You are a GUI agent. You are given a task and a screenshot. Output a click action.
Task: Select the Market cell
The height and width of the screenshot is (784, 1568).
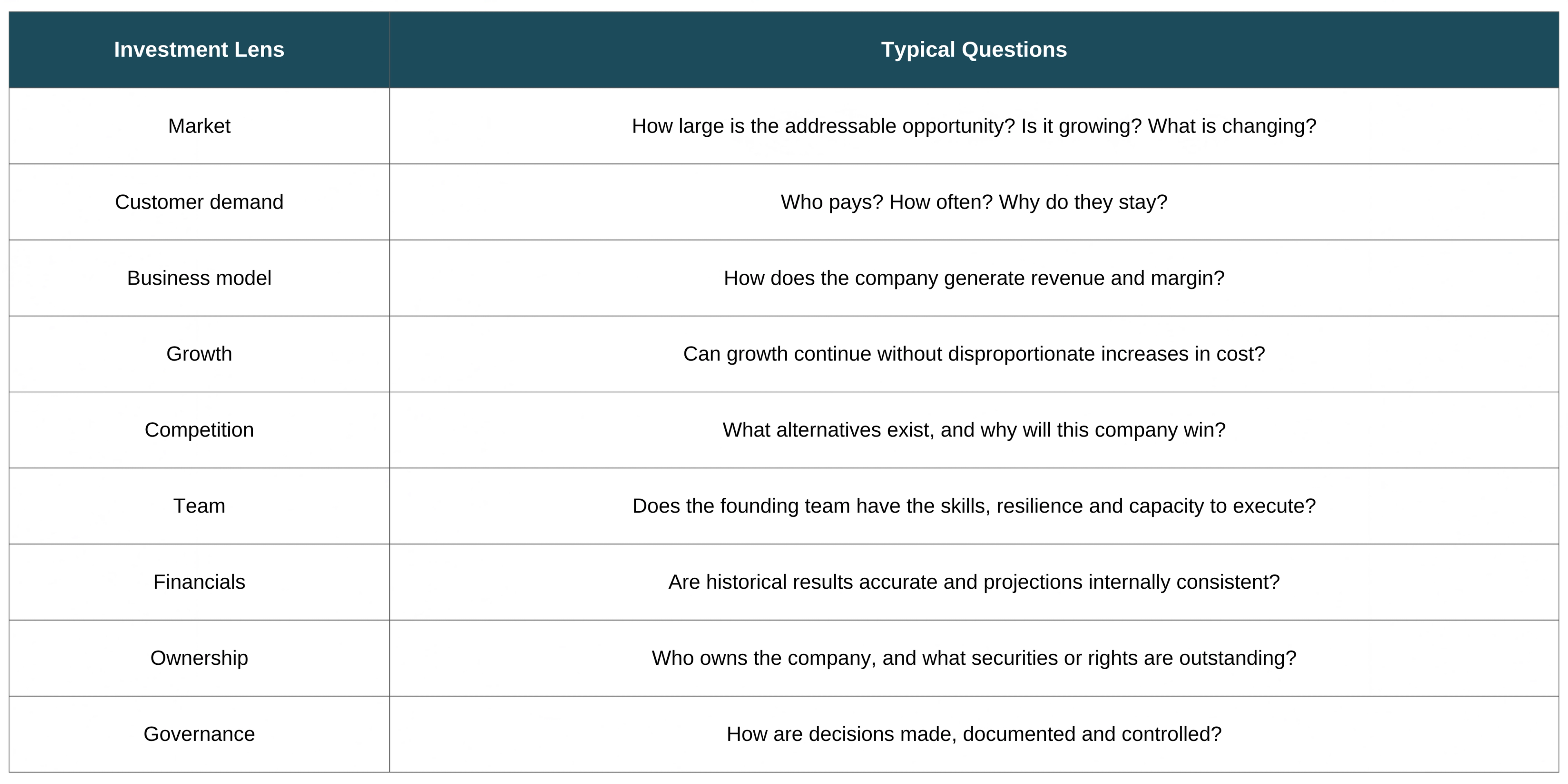pos(199,126)
